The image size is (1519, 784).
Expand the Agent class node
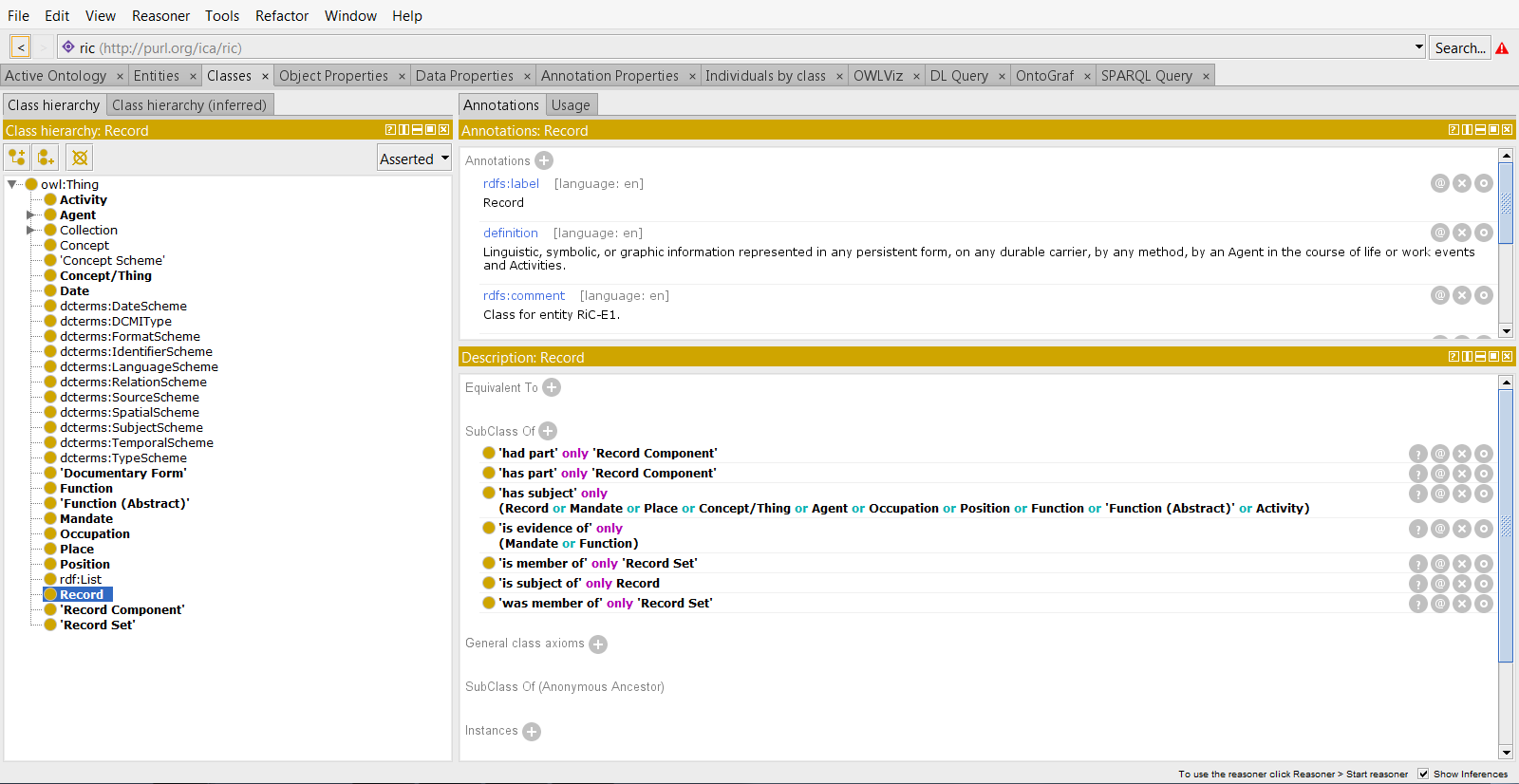click(x=30, y=215)
